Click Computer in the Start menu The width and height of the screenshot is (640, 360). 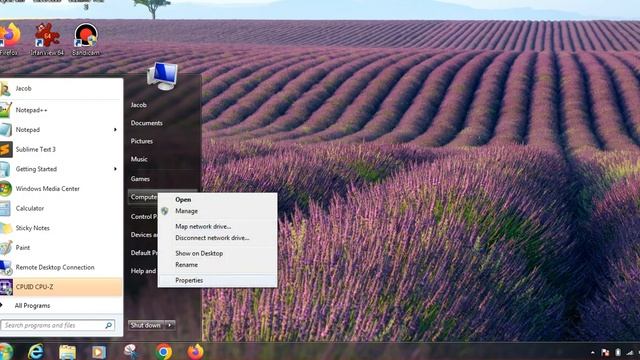[x=144, y=197]
